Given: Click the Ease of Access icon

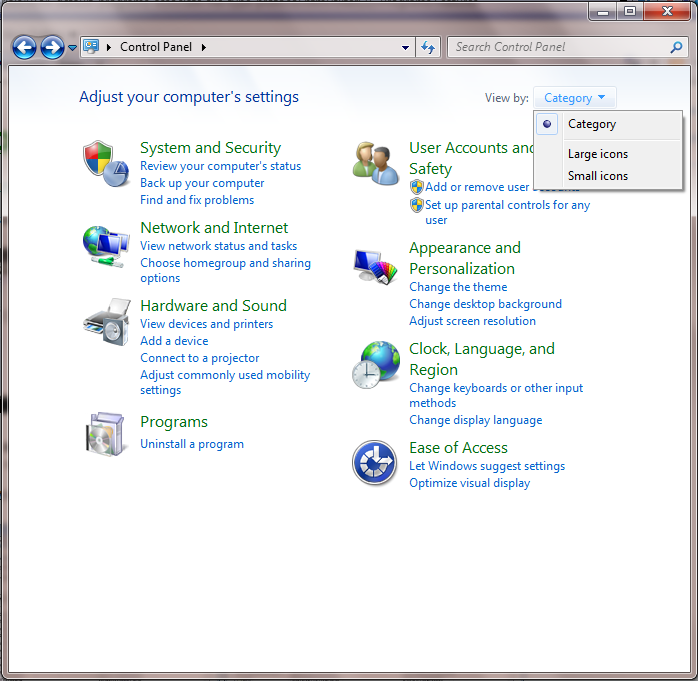Looking at the screenshot, I should (x=374, y=463).
